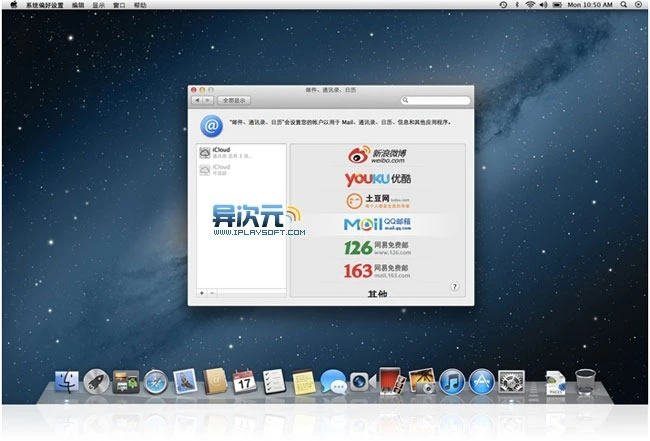The height and width of the screenshot is (441, 650).
Task: Choose the Youku 优酷 account type
Action: coord(378,179)
